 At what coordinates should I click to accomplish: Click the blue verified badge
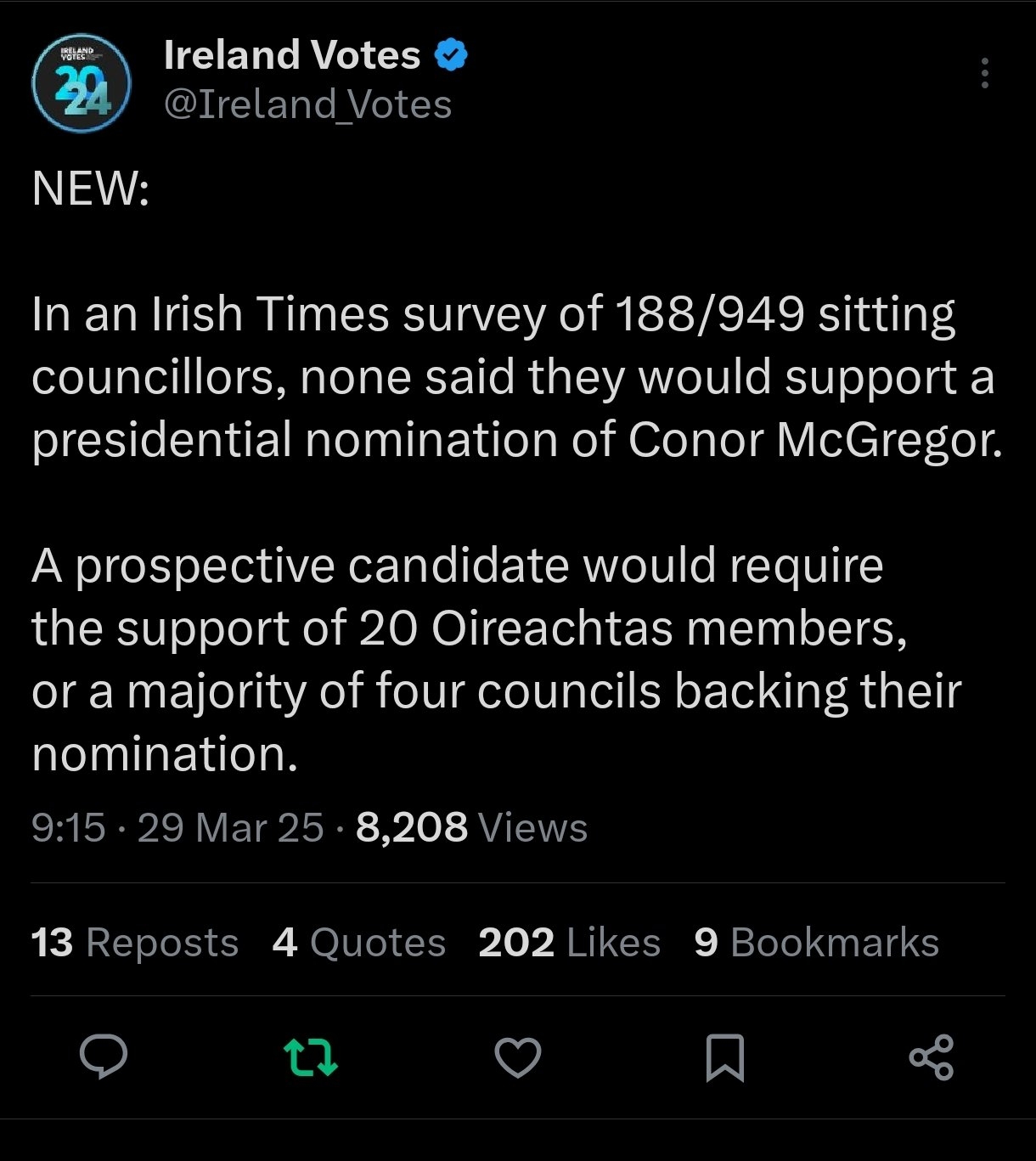pyautogui.click(x=451, y=55)
